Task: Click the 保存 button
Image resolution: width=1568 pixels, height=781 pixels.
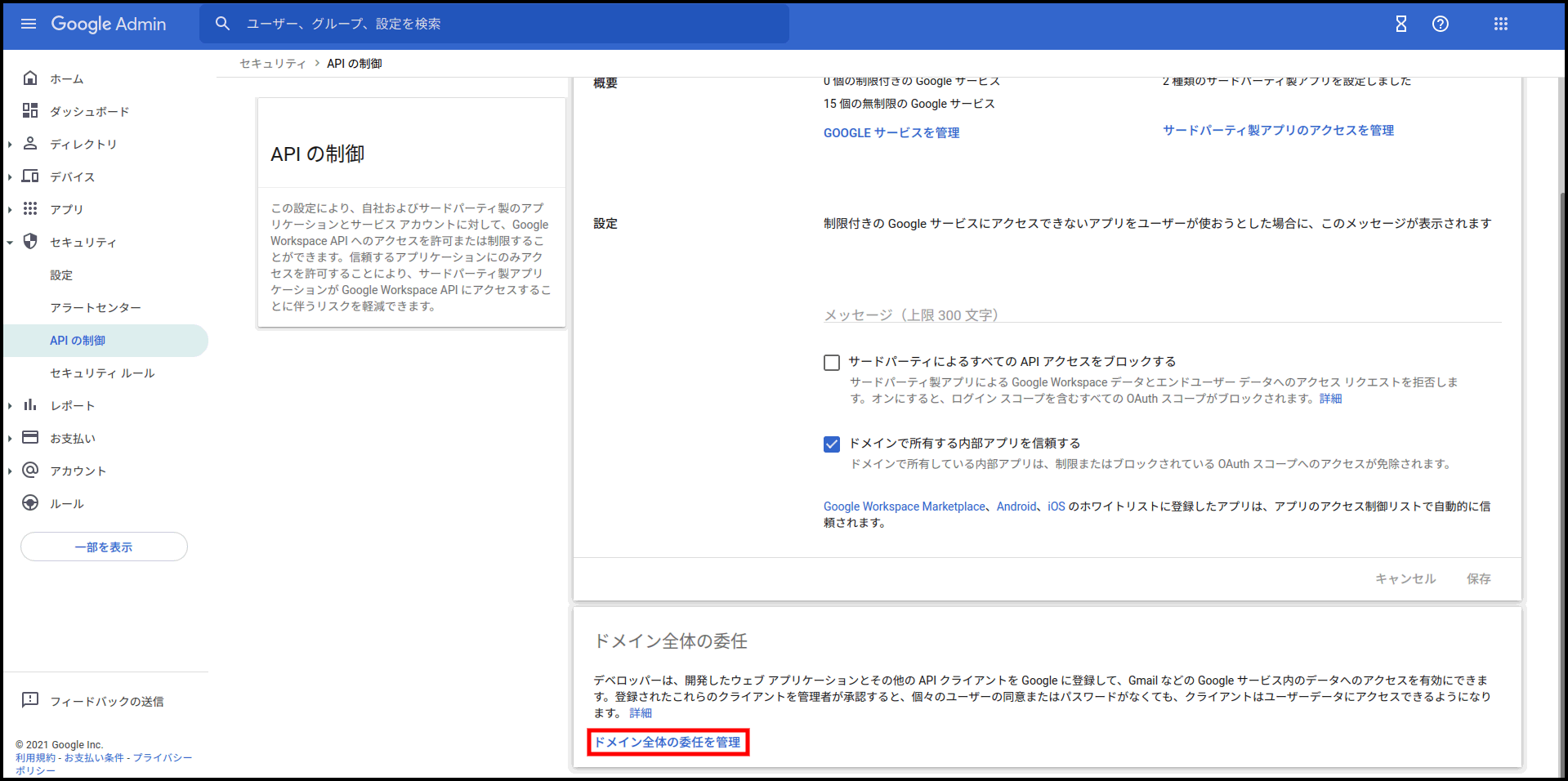Action: coord(1478,578)
